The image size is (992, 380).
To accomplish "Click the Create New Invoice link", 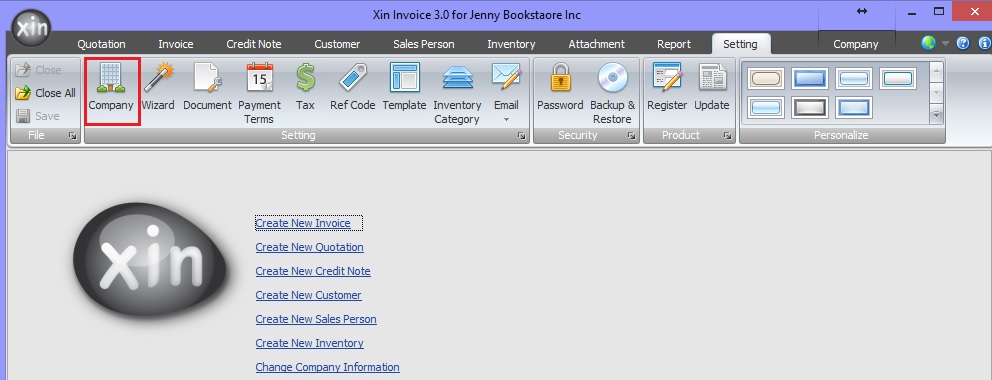I will click(303, 223).
